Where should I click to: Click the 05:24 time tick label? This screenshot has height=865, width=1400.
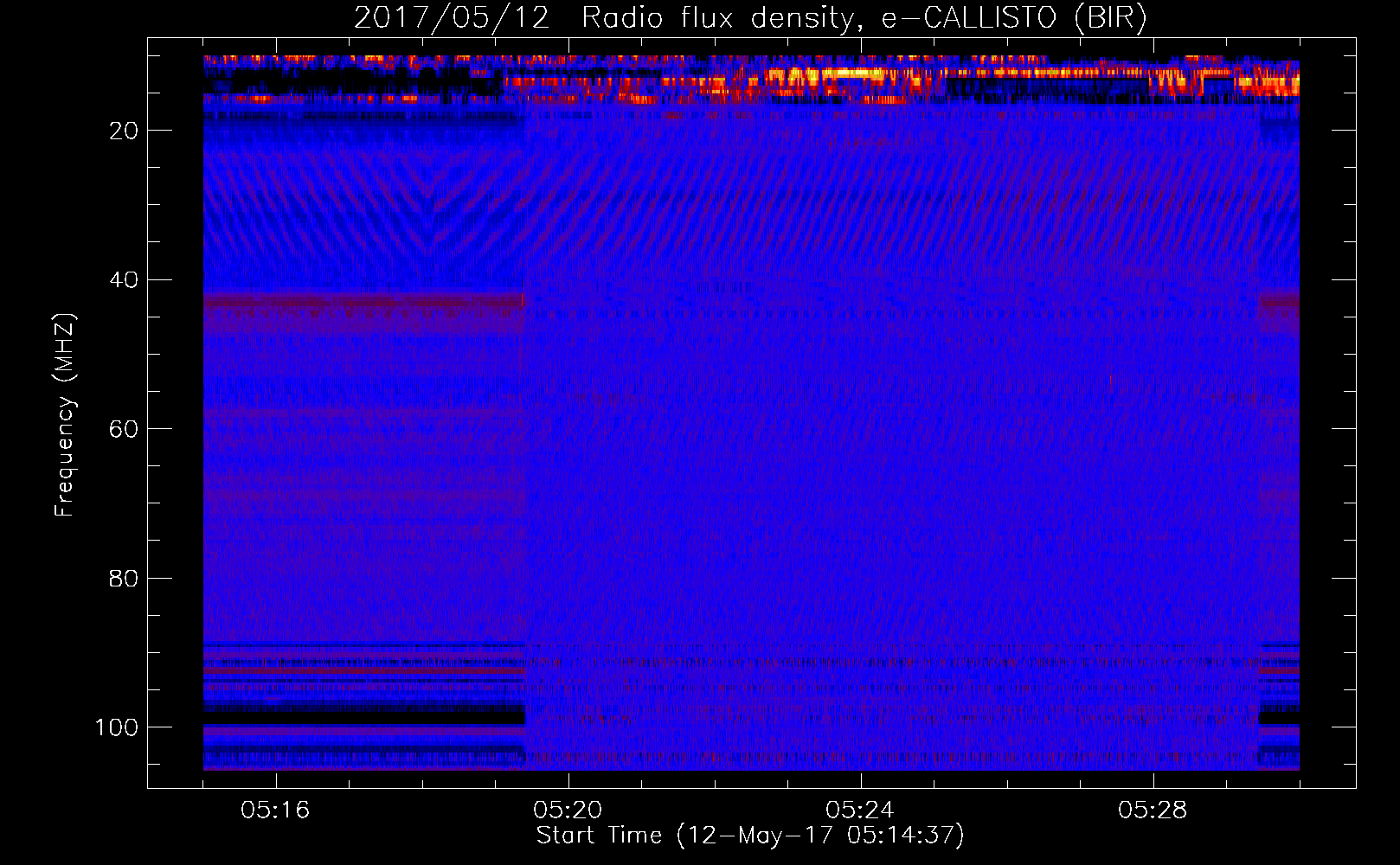(860, 811)
